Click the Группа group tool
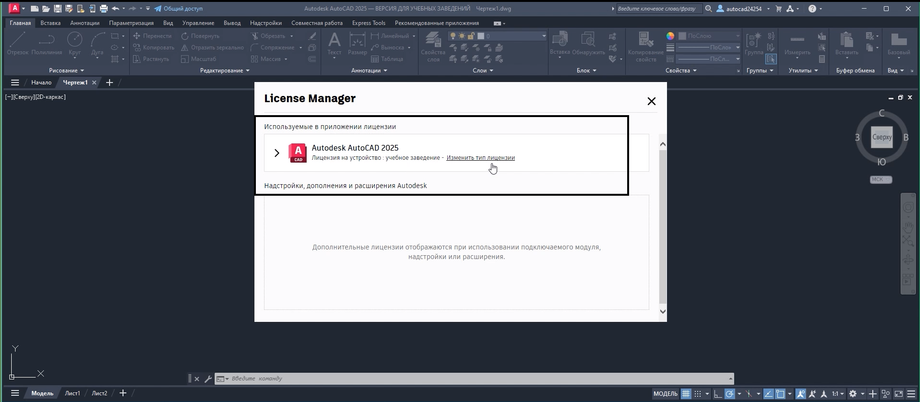The image size is (920, 402). coord(753,45)
